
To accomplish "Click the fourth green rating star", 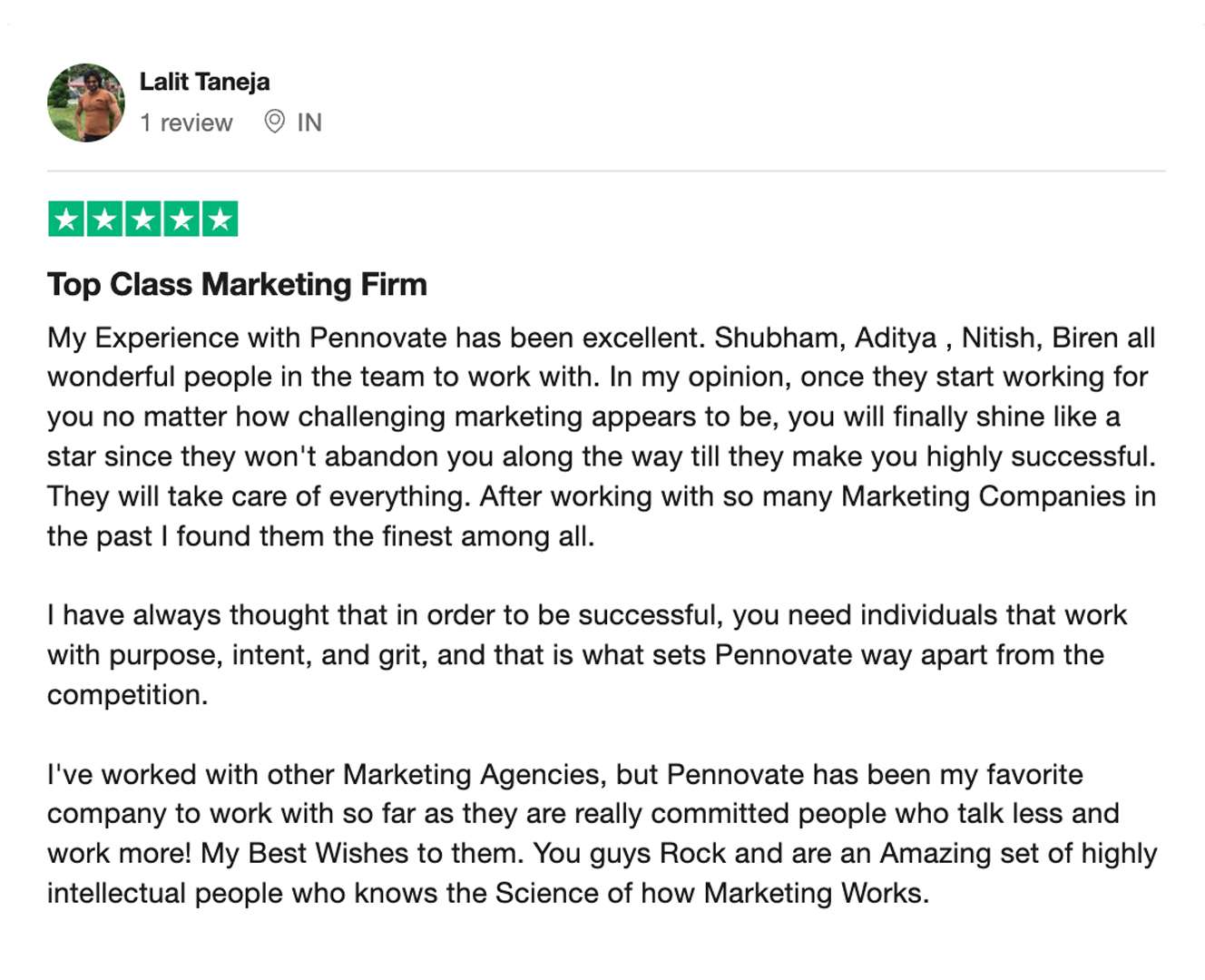I will 181,219.
